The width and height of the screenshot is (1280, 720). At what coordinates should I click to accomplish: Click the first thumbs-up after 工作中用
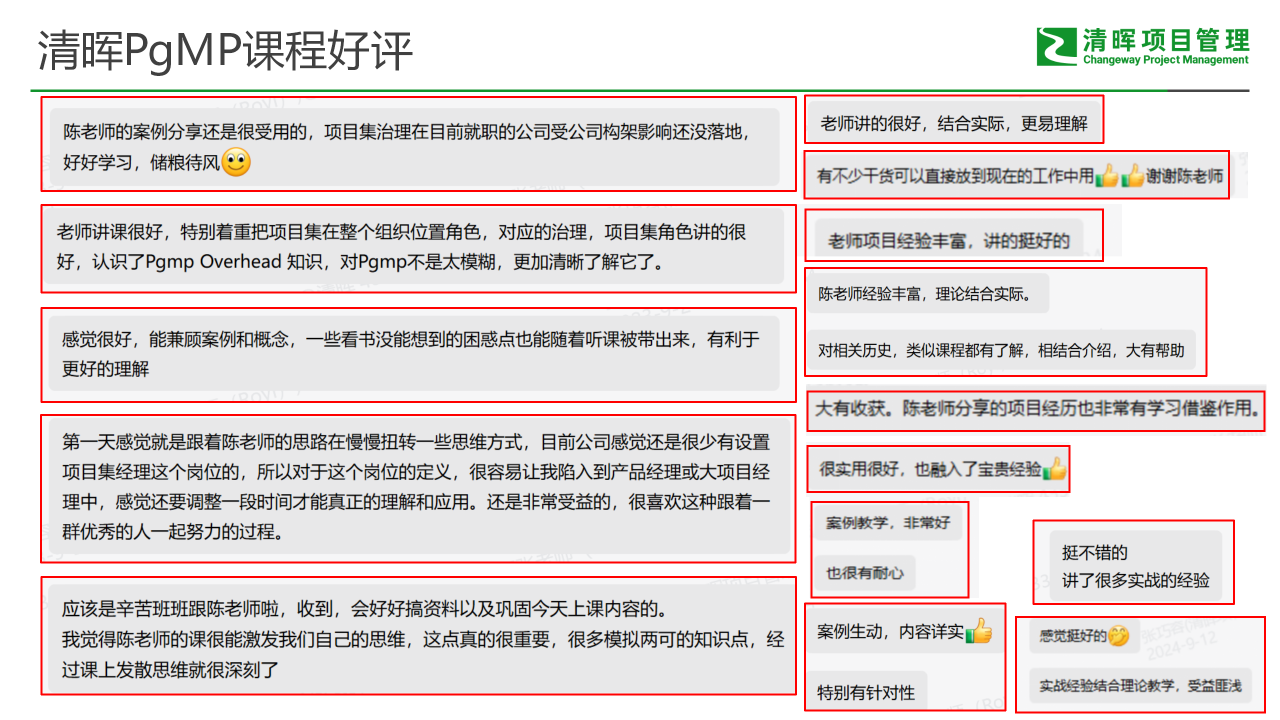1107,176
